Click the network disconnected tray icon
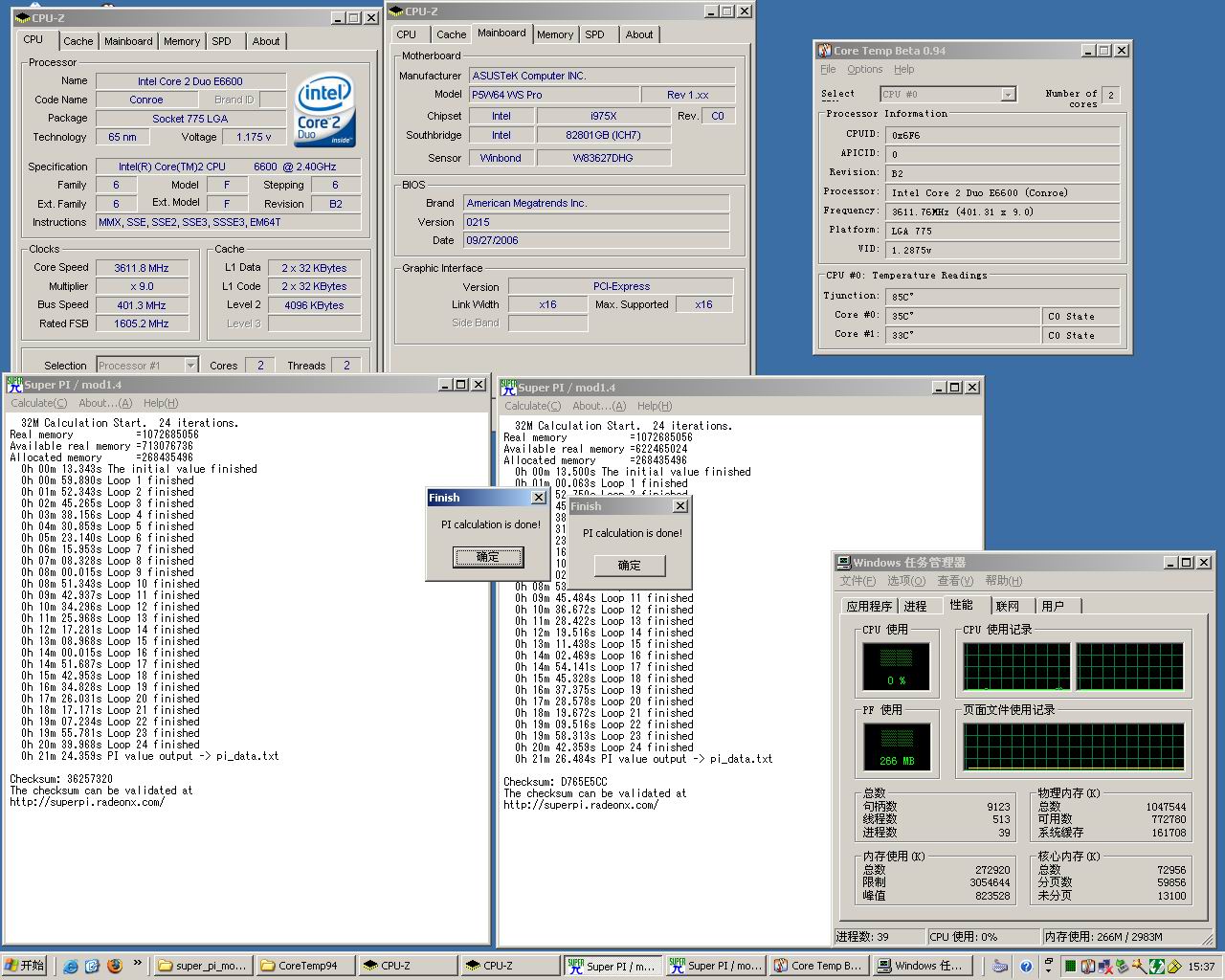The width and height of the screenshot is (1225, 980). [x=1105, y=968]
